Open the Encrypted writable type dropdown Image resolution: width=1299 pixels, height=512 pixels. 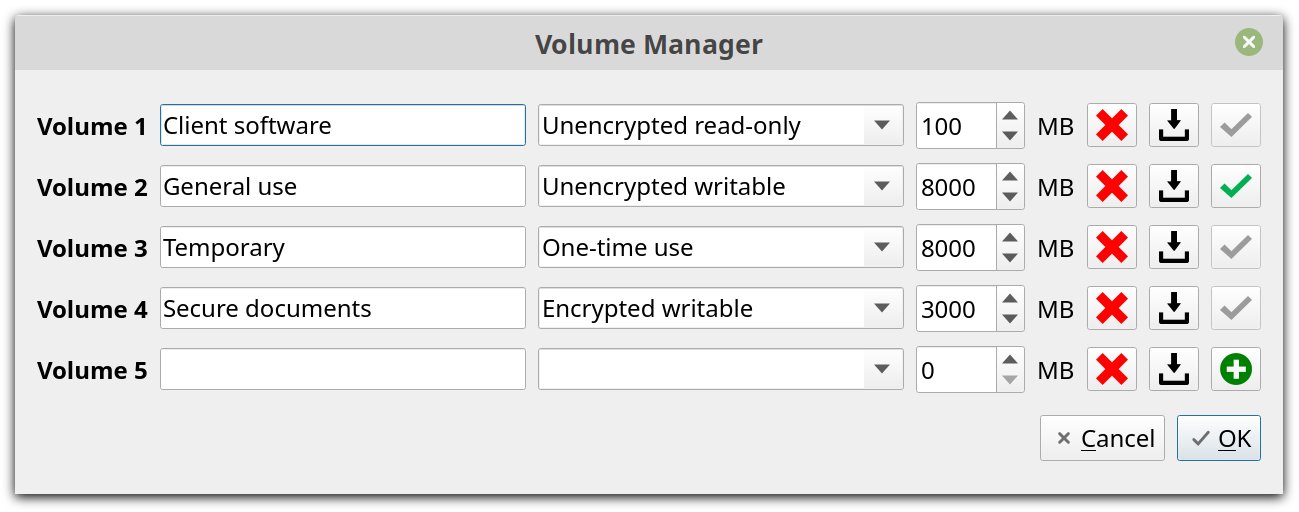(720, 309)
